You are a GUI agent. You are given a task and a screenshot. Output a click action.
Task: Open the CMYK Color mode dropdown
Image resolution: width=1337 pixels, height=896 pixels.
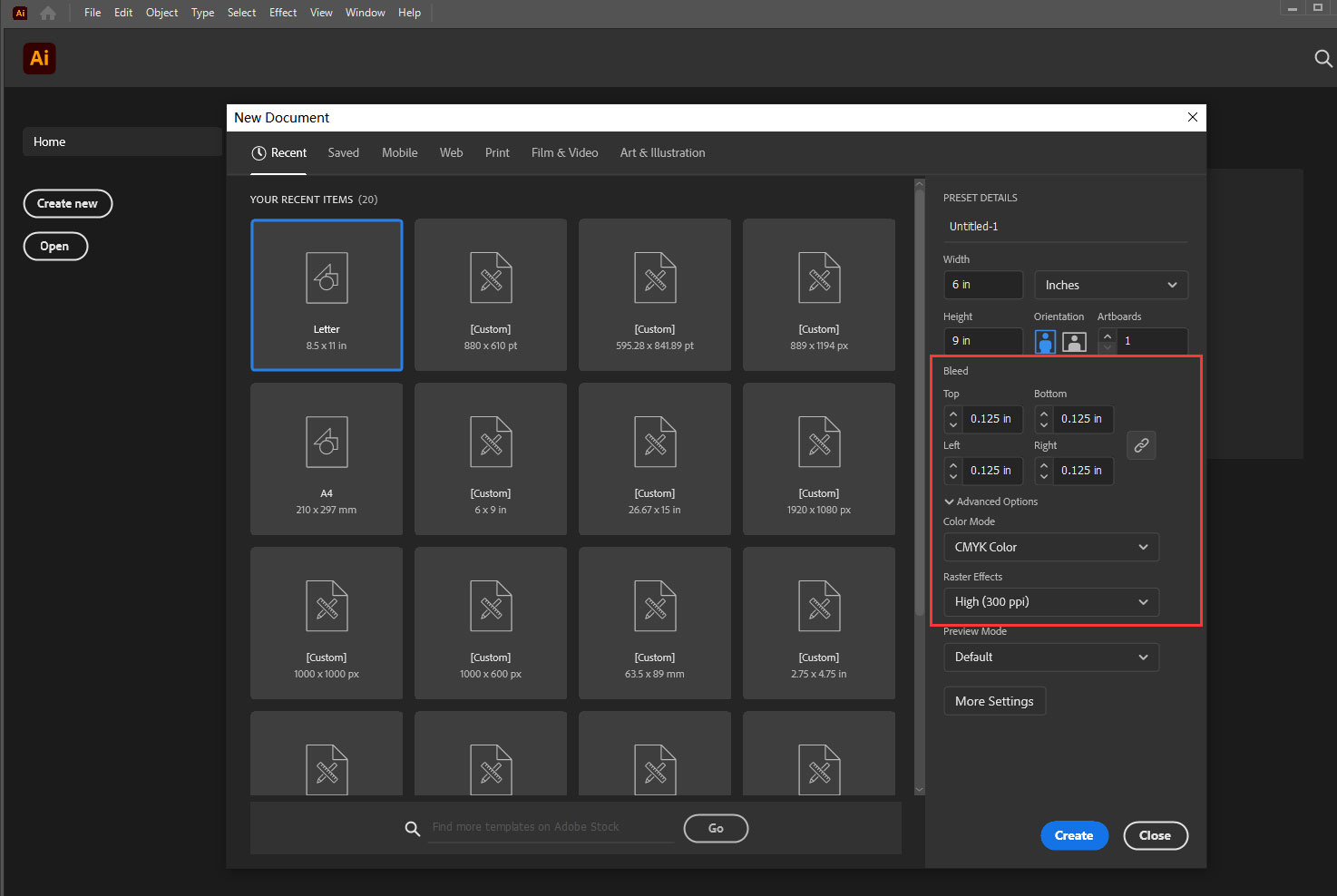coord(1051,547)
